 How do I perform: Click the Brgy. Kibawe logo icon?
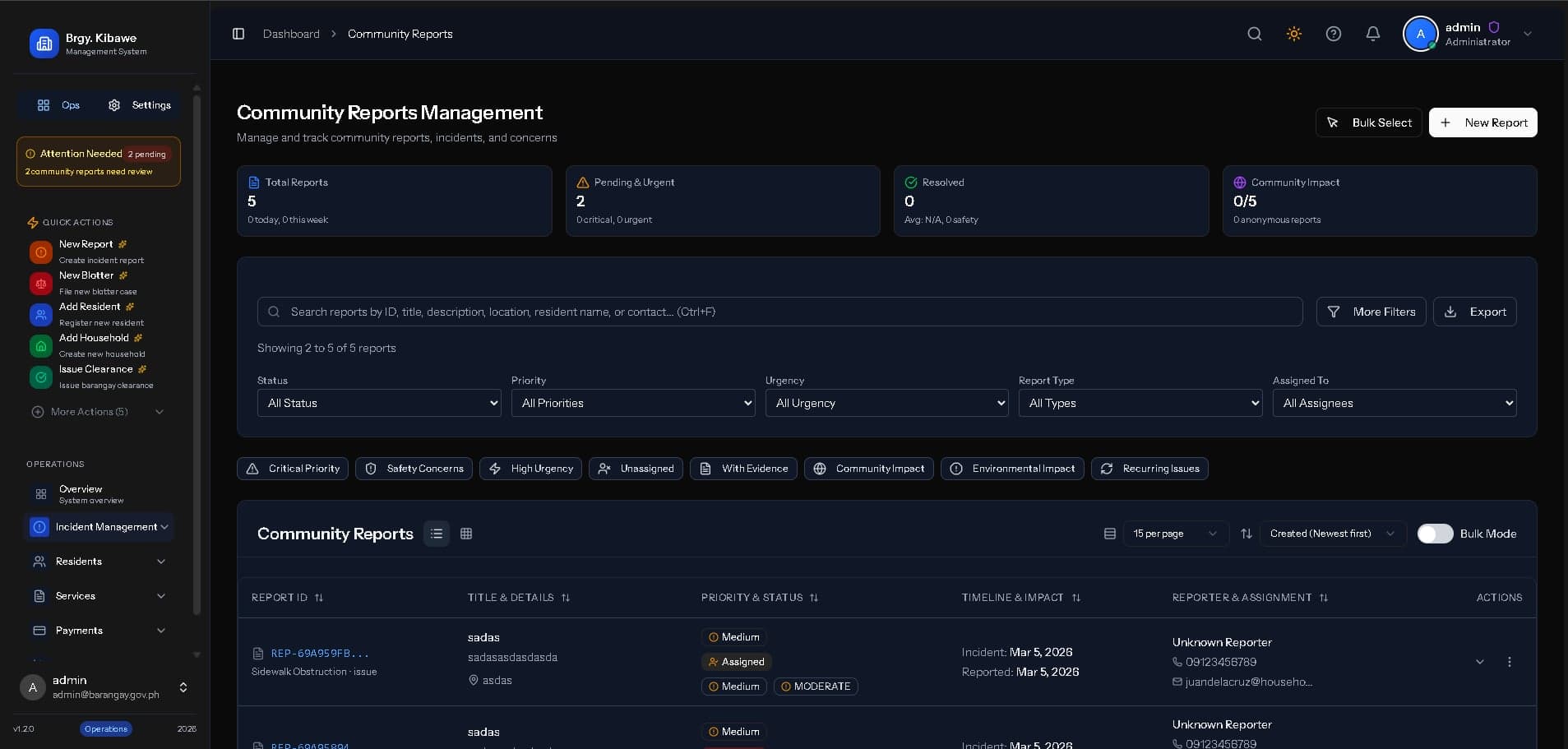(x=44, y=44)
